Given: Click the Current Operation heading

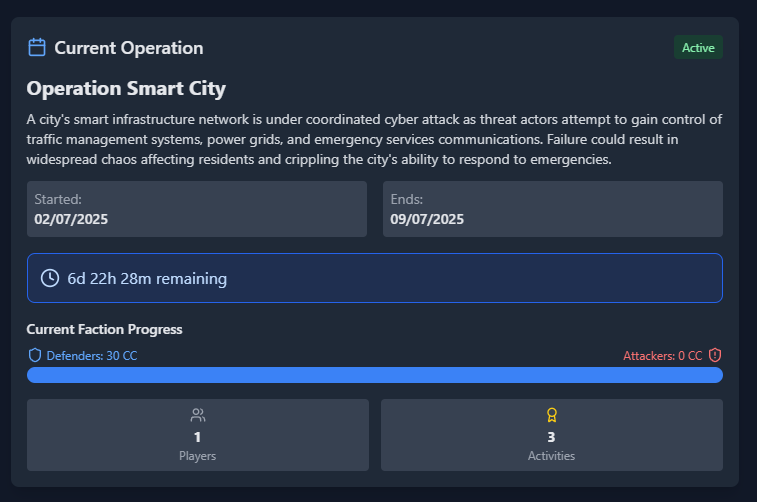Looking at the screenshot, I should [128, 48].
